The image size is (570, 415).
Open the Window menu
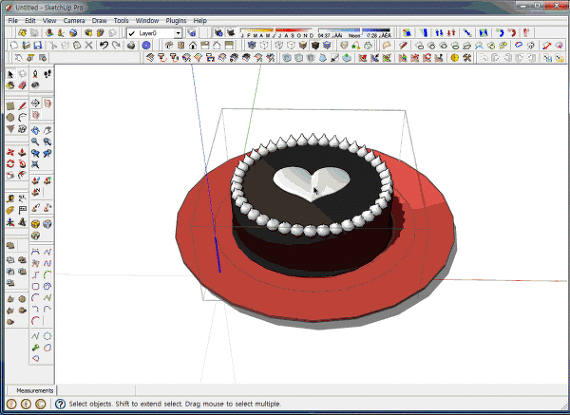pos(147,21)
